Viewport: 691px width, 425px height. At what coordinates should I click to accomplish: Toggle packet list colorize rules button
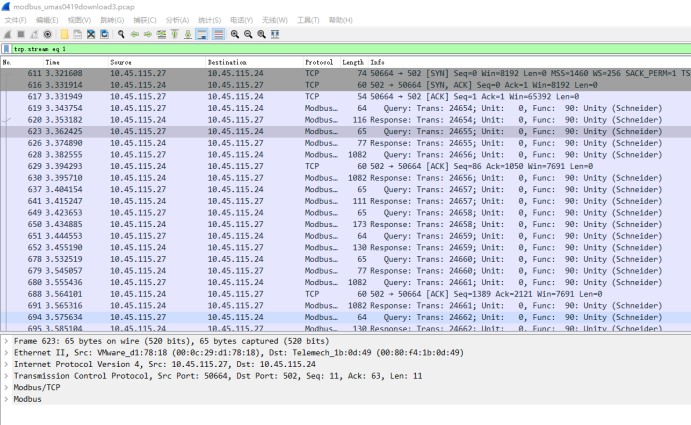(x=216, y=34)
